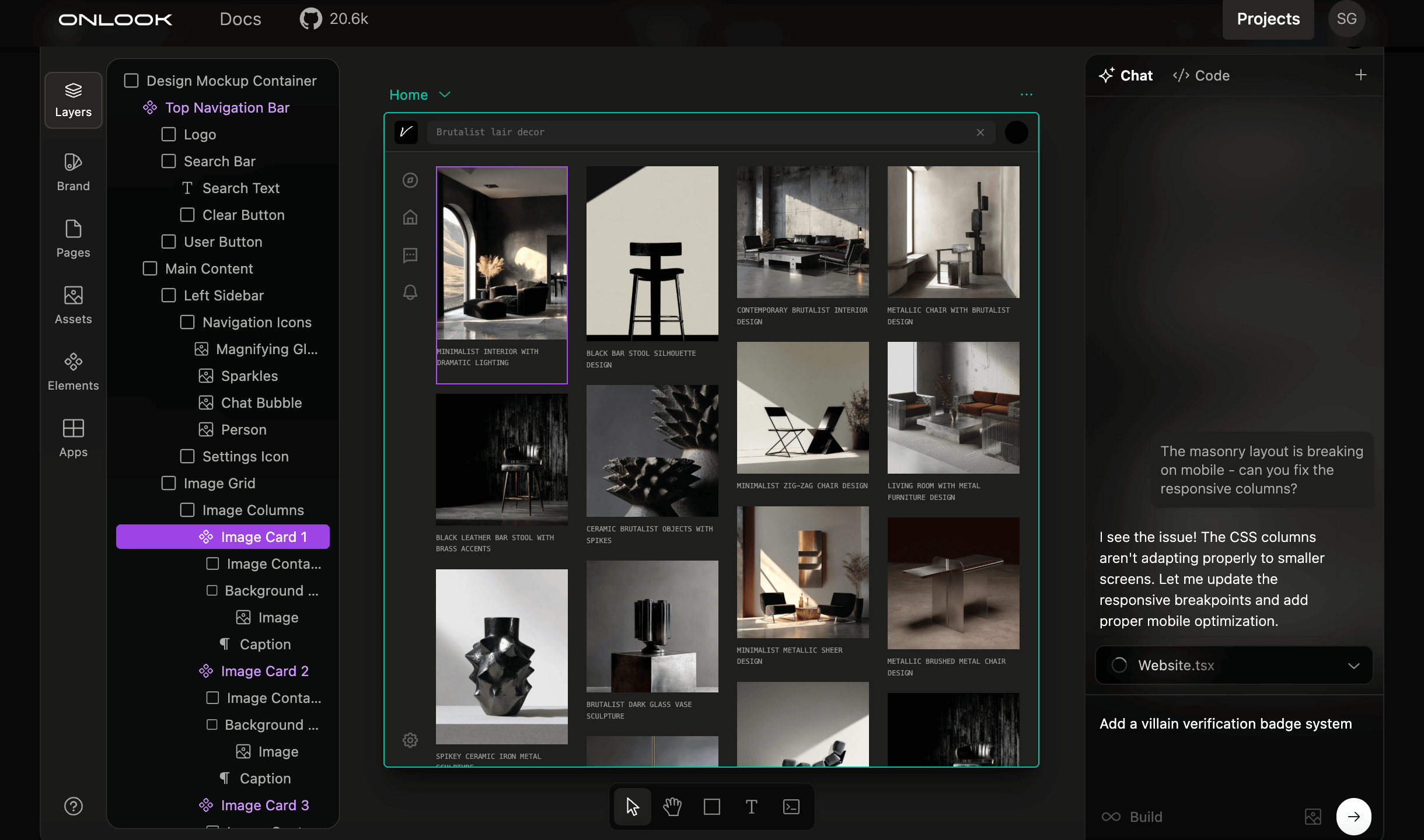Open the Assets panel
The width and height of the screenshot is (1424, 840).
[x=73, y=305]
